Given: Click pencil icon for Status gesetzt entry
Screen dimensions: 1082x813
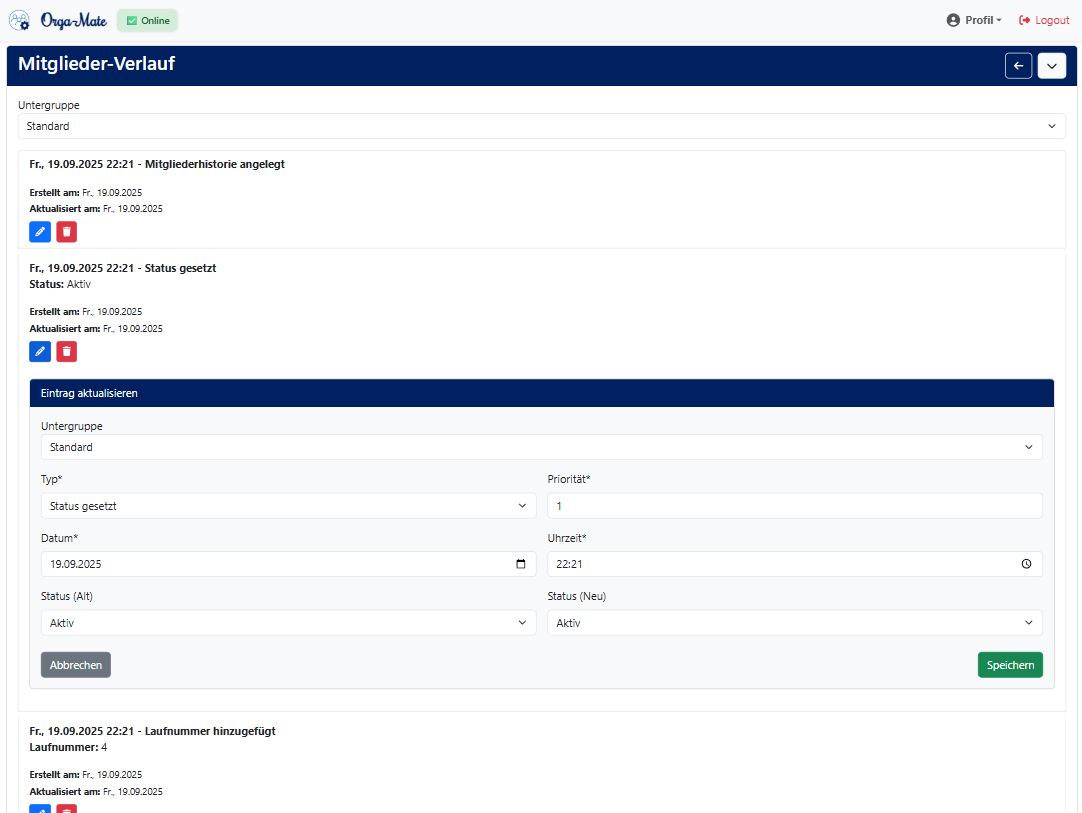Looking at the screenshot, I should point(40,351).
